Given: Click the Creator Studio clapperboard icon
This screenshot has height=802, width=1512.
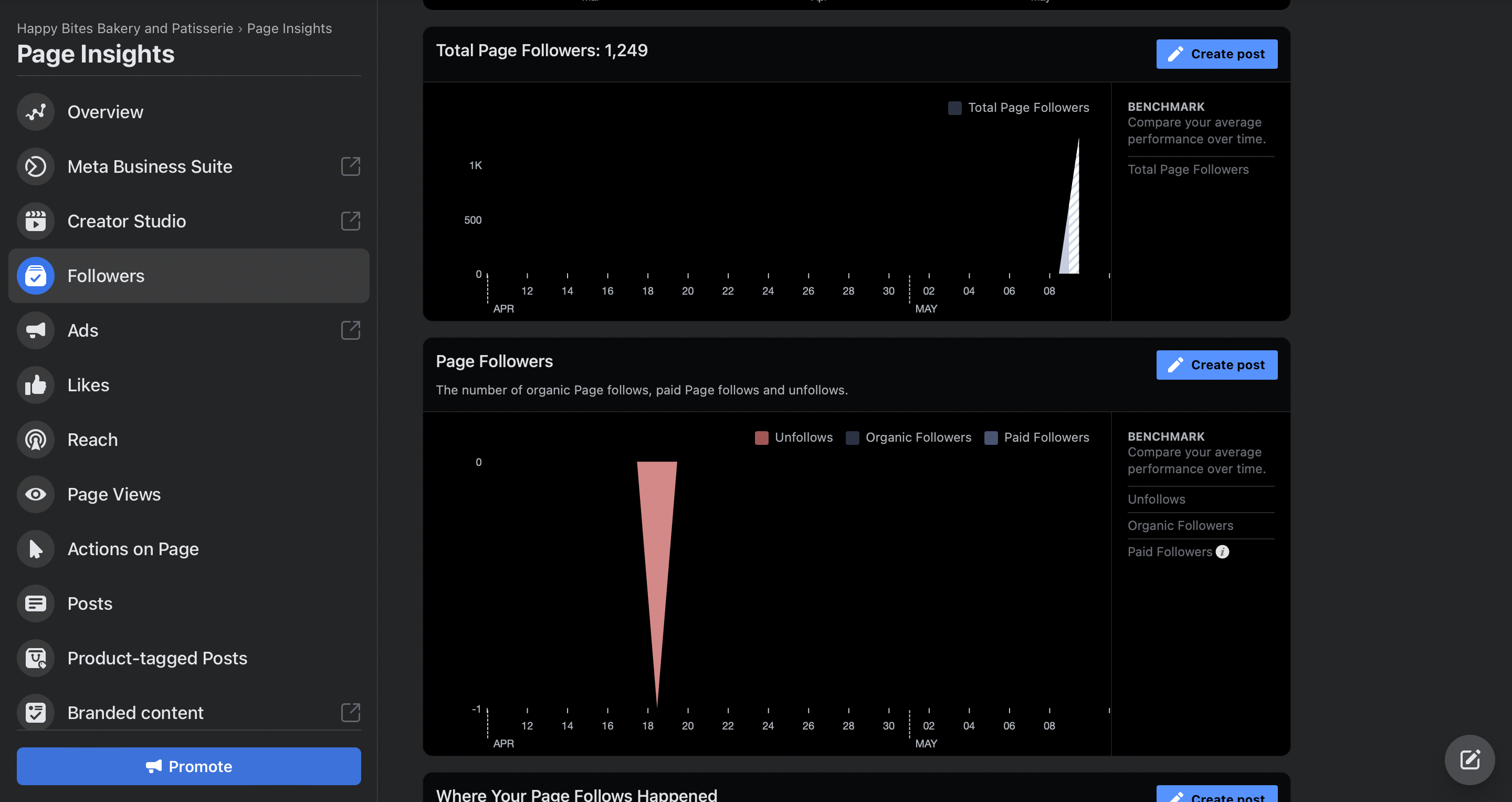Looking at the screenshot, I should (35, 221).
